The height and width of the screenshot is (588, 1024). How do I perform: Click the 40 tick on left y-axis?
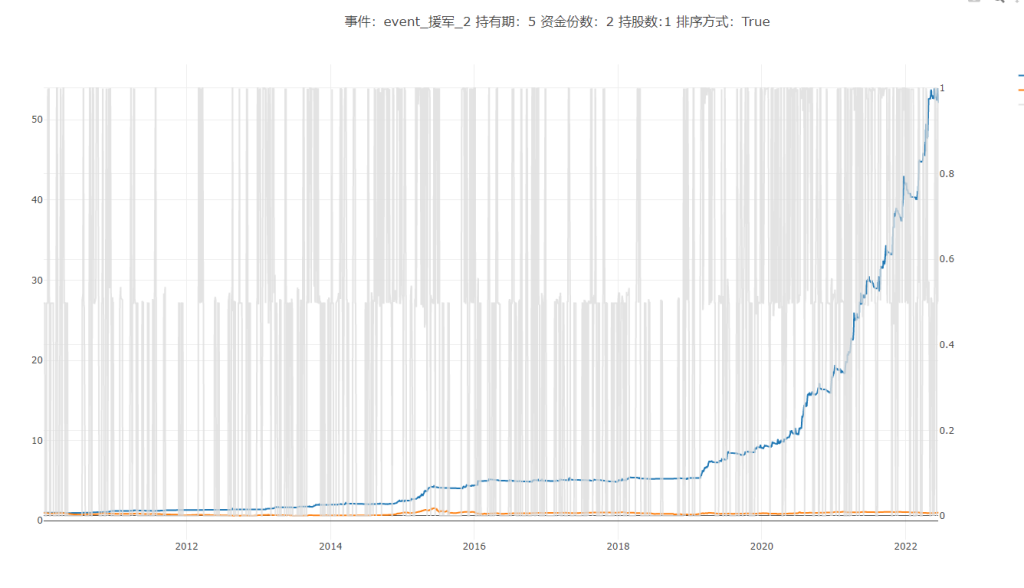(36, 200)
